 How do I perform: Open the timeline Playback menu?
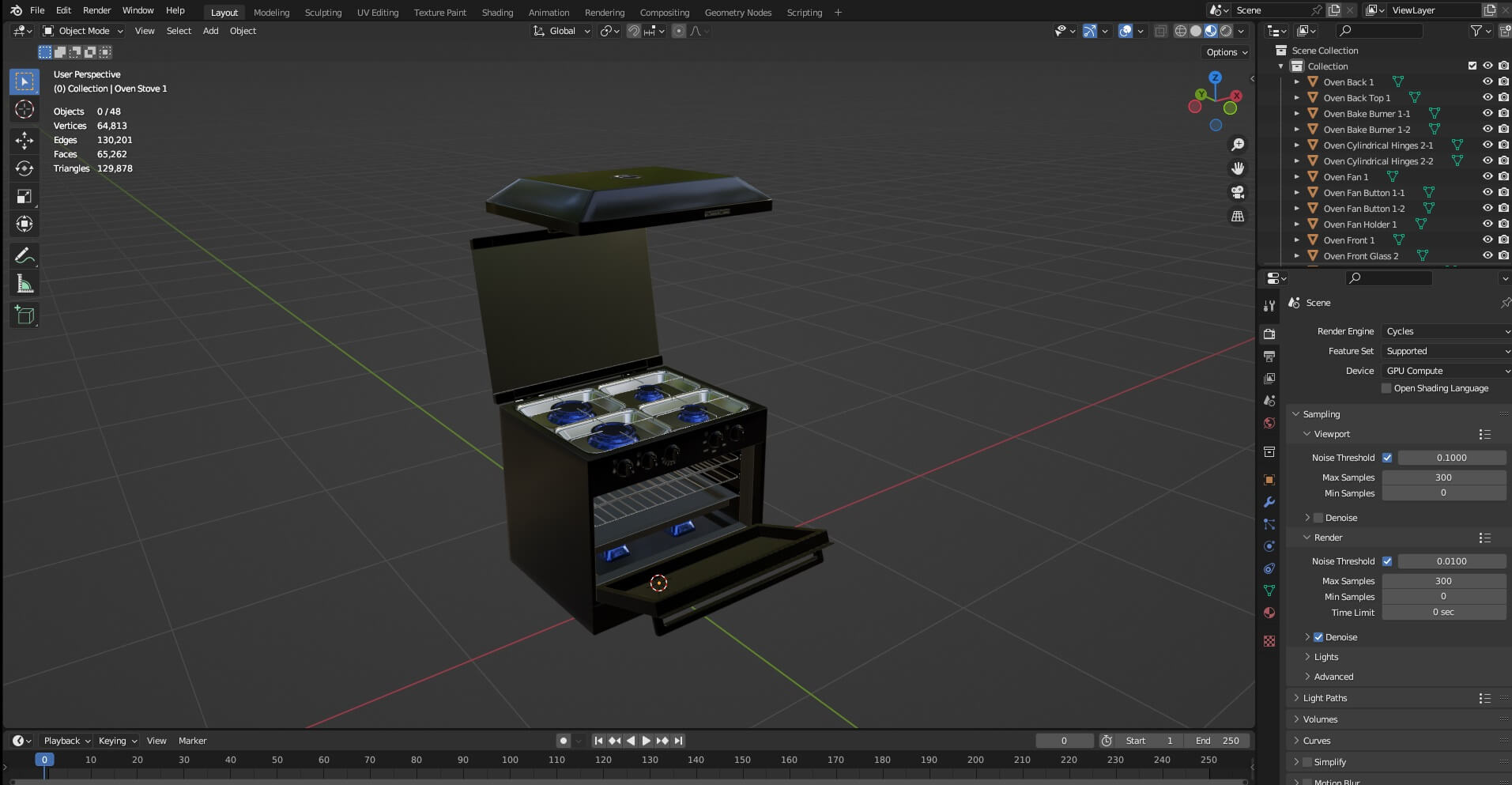pos(66,741)
